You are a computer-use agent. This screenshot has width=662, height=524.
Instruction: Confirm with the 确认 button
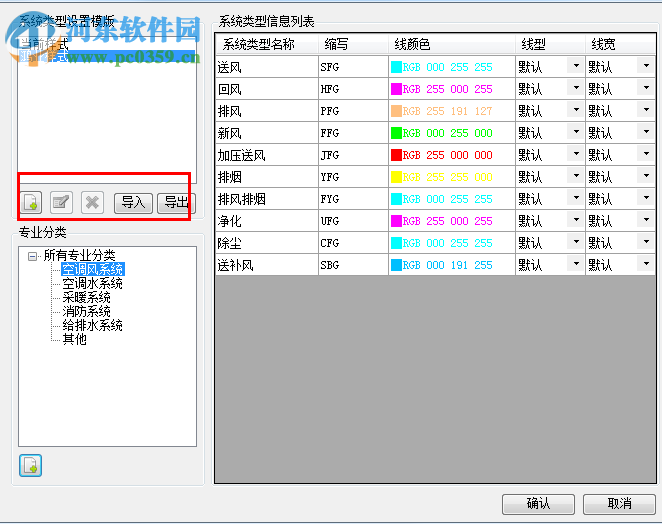click(x=538, y=504)
